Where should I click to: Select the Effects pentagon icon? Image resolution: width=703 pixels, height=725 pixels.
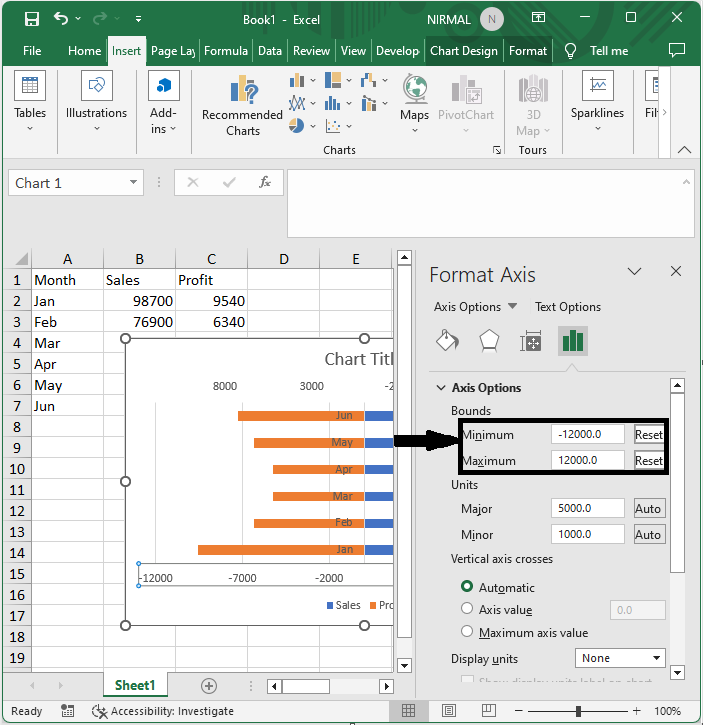(488, 341)
